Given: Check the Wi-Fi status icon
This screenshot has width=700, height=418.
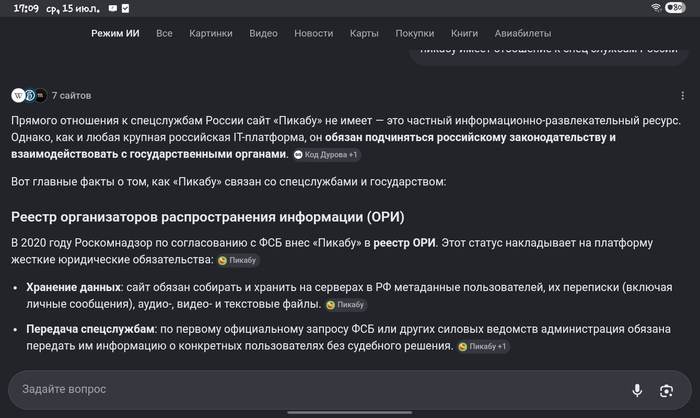Looking at the screenshot, I should (x=656, y=8).
